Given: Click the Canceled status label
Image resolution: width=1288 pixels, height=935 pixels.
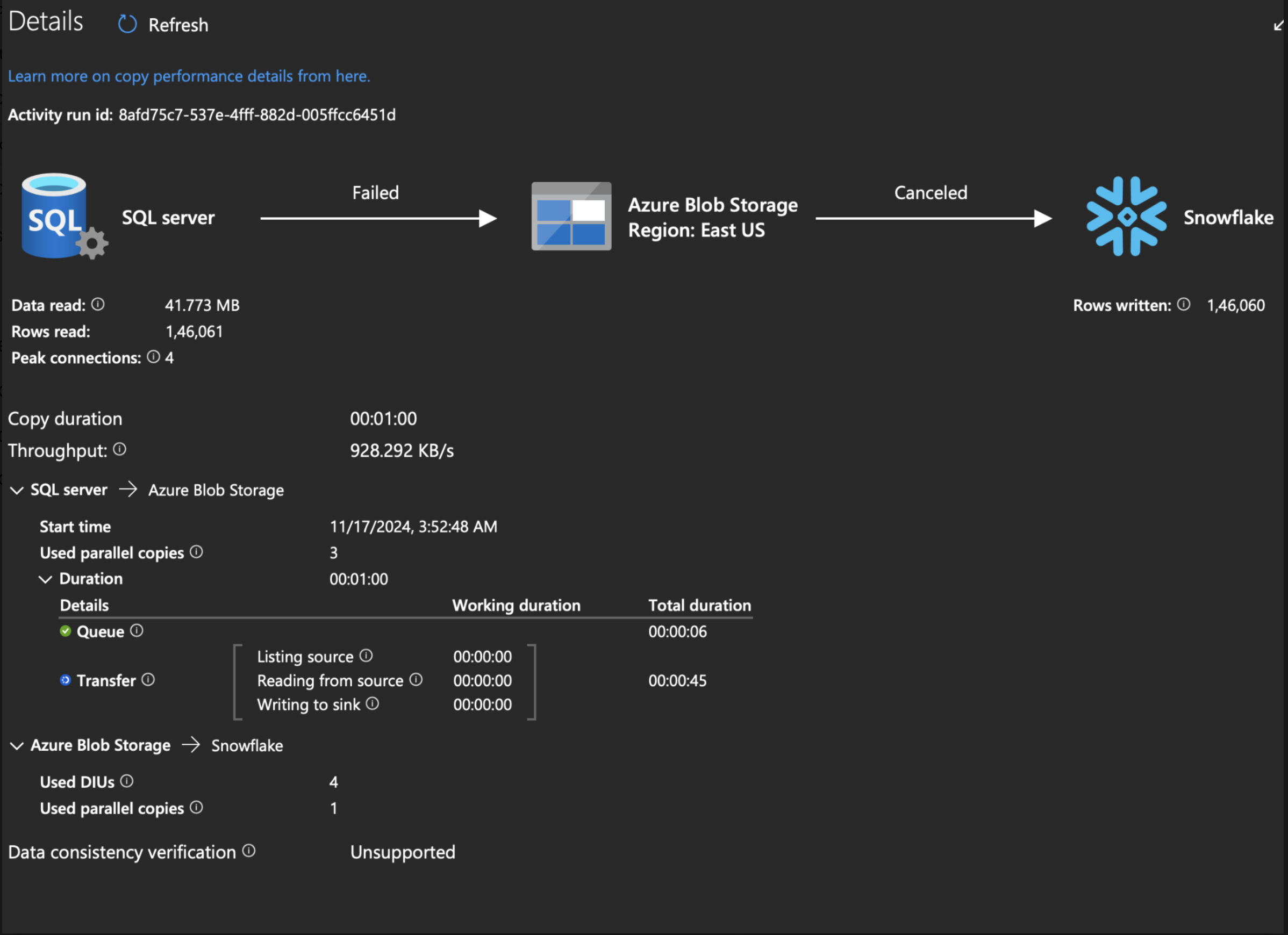Looking at the screenshot, I should 931,192.
